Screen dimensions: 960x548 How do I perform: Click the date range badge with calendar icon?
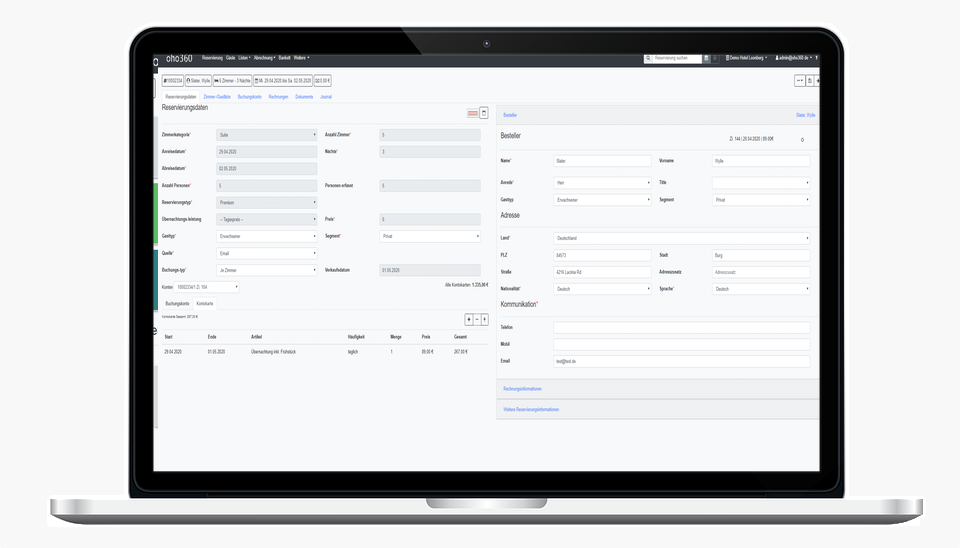click(283, 80)
